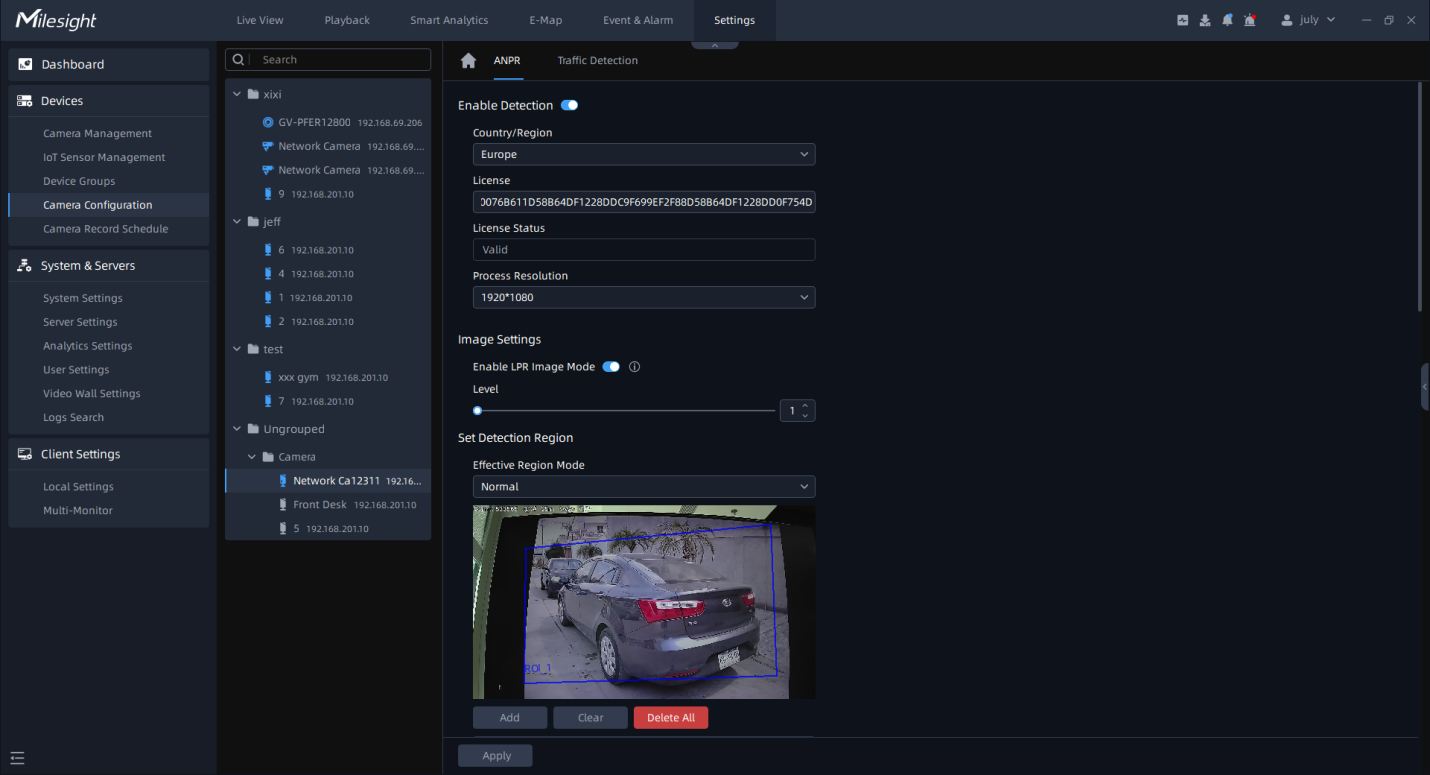
Task: Click the Apply button
Action: 495,756
